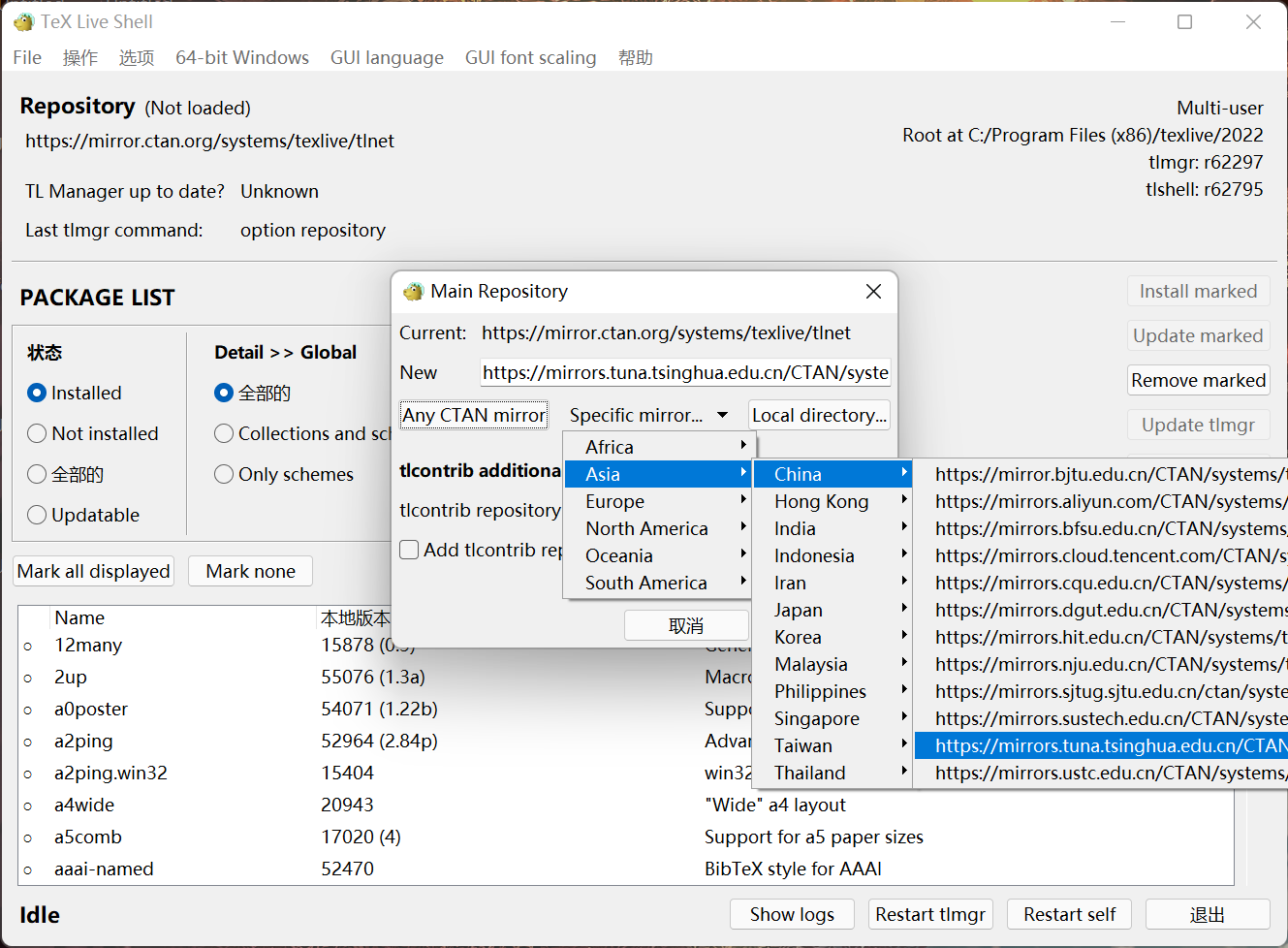Open the 帮助 menu
Screen dimensions: 1288x948
click(636, 57)
